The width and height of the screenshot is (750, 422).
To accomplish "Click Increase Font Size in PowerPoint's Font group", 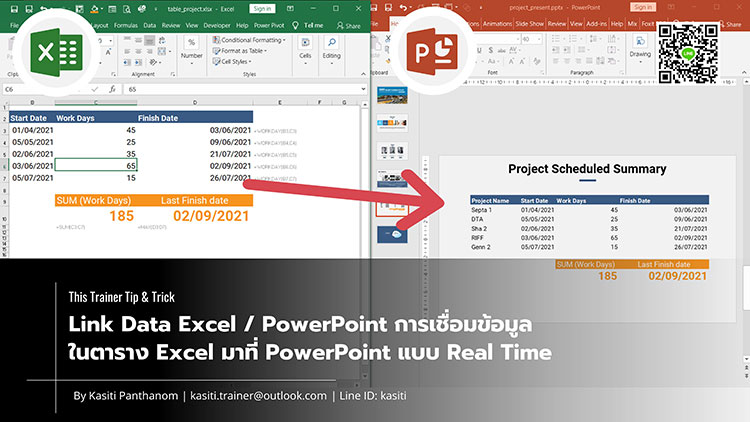I will (x=511, y=61).
